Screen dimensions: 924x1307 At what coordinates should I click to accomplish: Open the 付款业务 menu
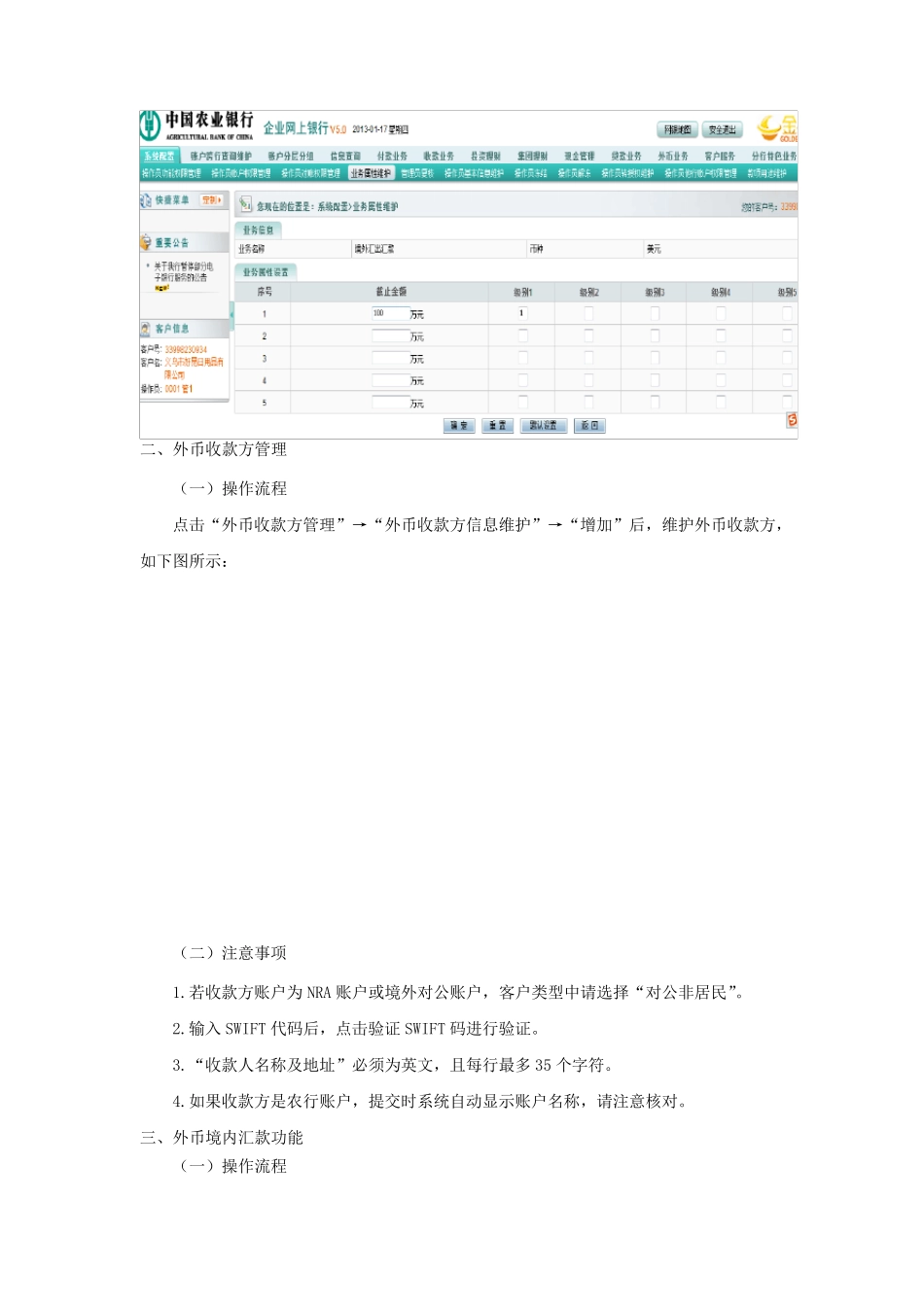[x=392, y=157]
